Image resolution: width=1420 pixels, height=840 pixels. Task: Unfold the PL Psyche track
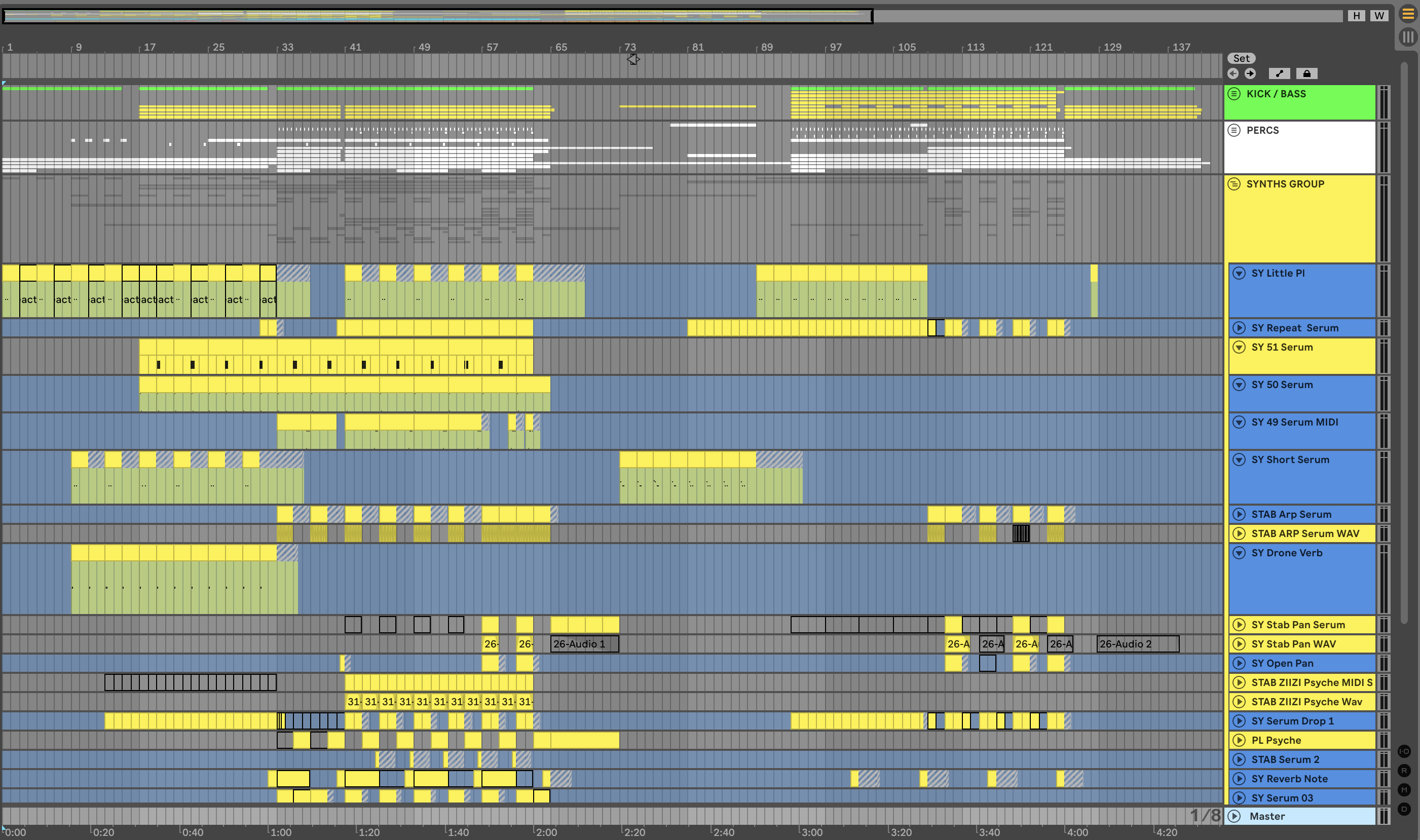[x=1240, y=740]
